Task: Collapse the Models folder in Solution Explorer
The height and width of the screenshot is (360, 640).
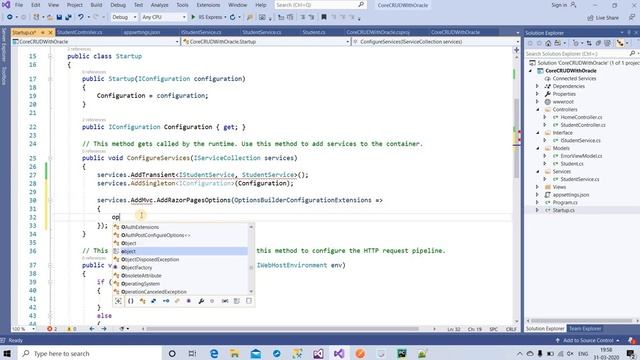Action: [x=538, y=148]
